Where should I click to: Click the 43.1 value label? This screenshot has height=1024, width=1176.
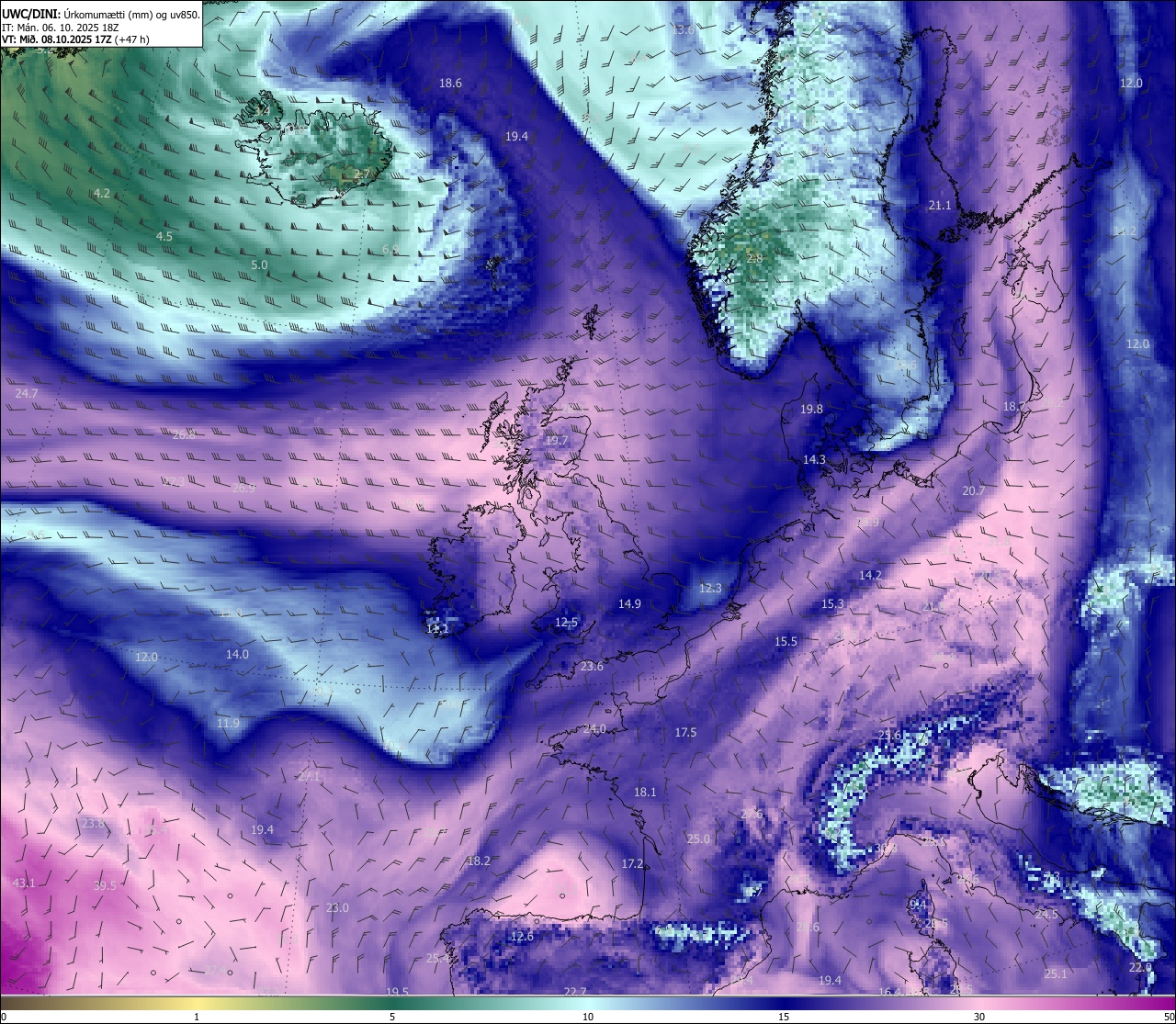(x=24, y=883)
